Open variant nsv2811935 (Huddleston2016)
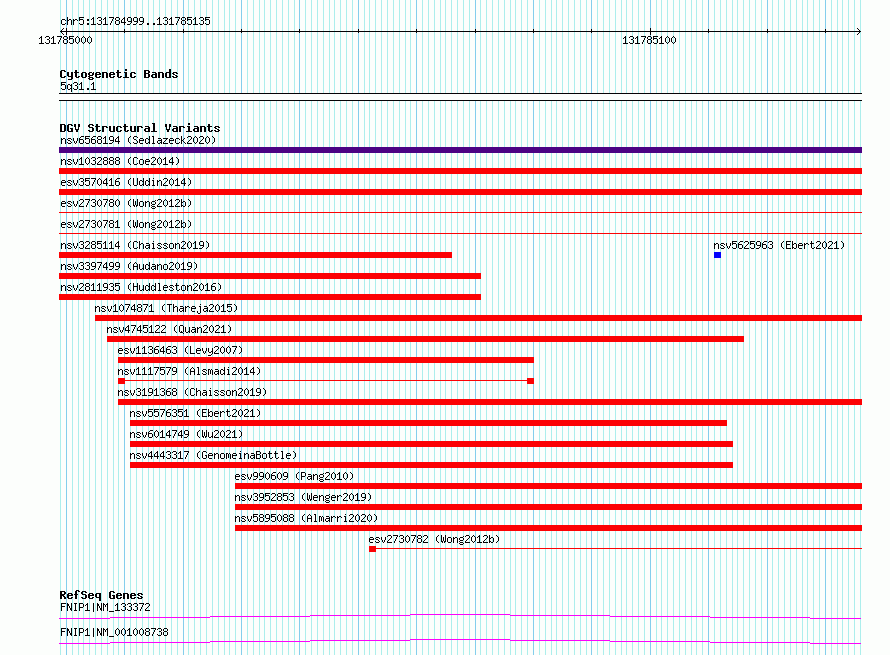 [x=141, y=287]
